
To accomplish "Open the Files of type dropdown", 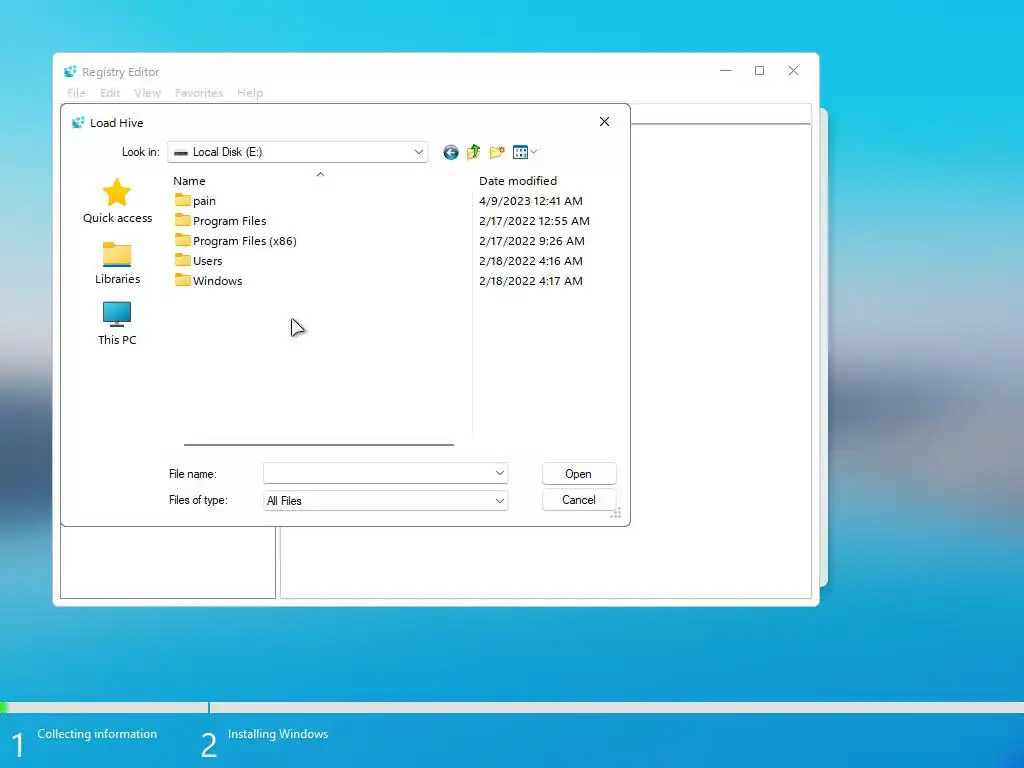I will [x=500, y=501].
